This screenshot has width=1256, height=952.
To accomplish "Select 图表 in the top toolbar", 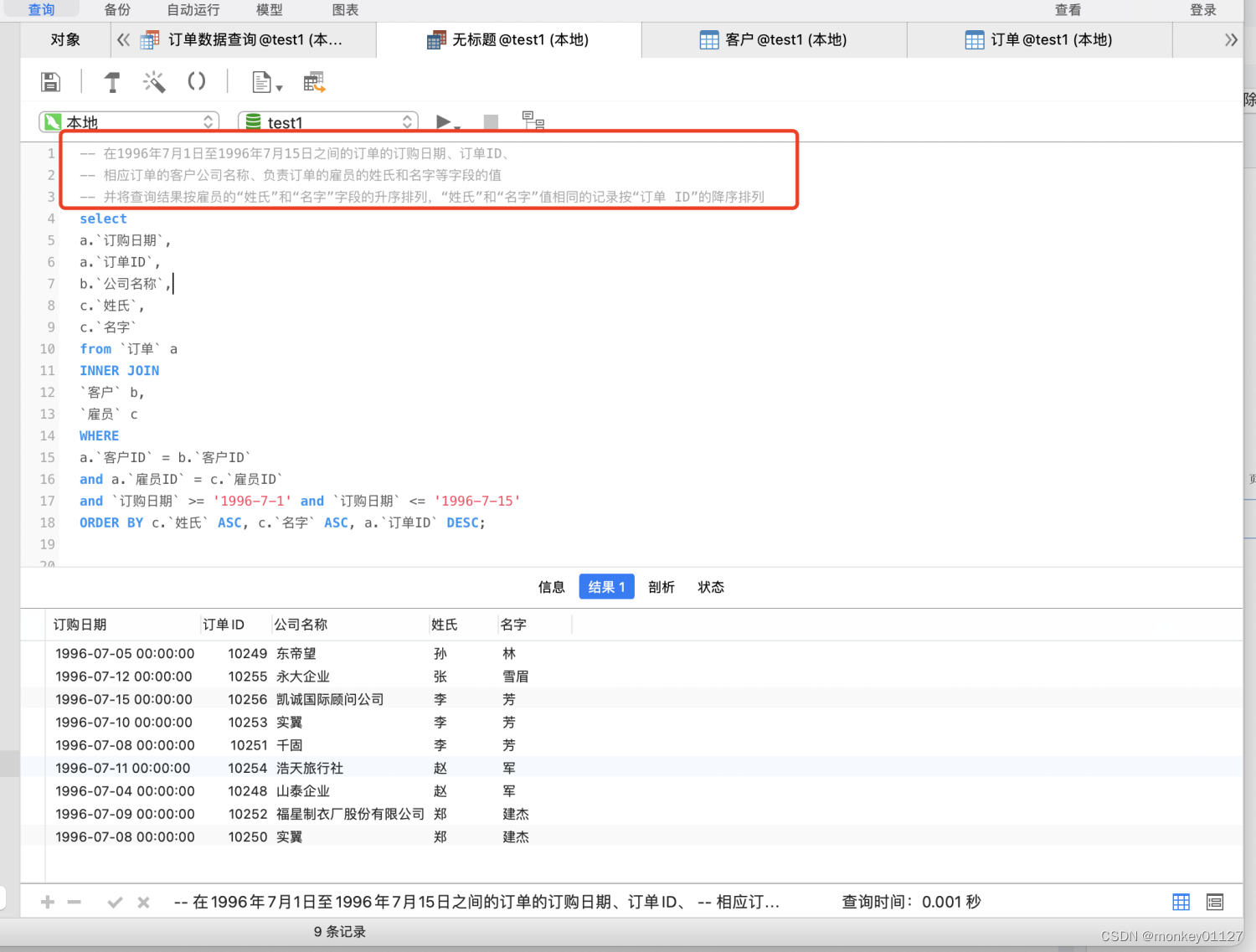I will 345,9.
